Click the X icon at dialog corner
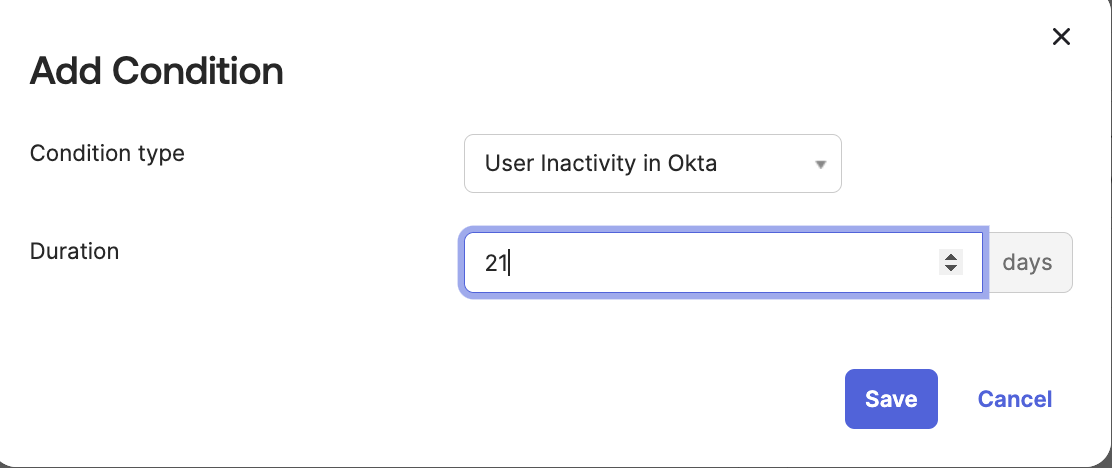The image size is (1112, 468). [x=1061, y=37]
